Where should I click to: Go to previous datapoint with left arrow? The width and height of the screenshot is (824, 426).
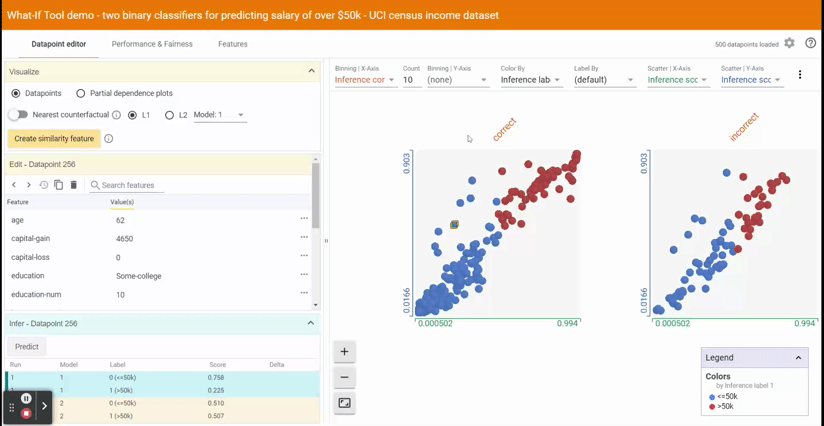coord(14,185)
